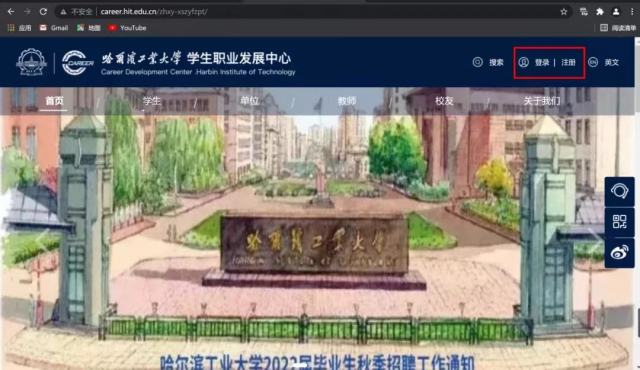Show the QR code sidebar icon

pos(620,222)
